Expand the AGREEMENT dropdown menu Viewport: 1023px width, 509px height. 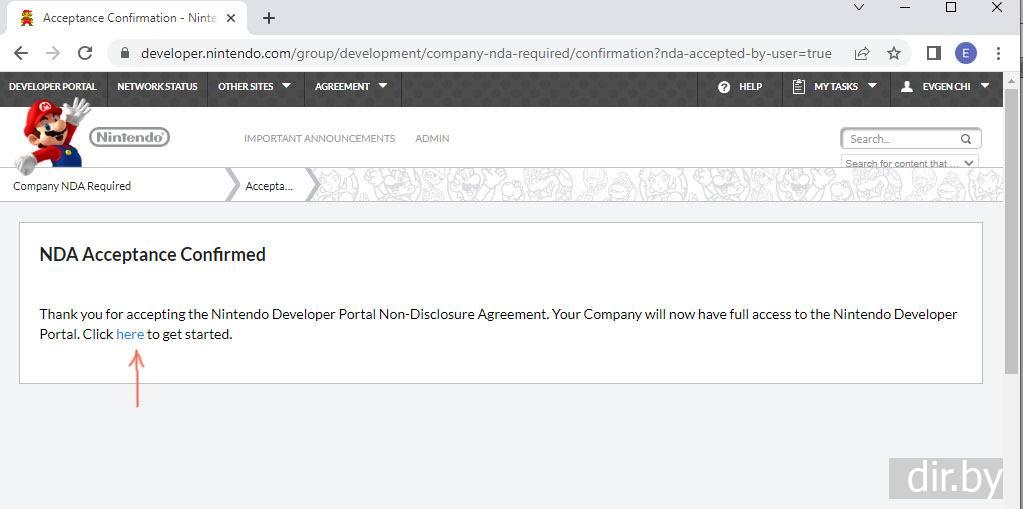[352, 86]
